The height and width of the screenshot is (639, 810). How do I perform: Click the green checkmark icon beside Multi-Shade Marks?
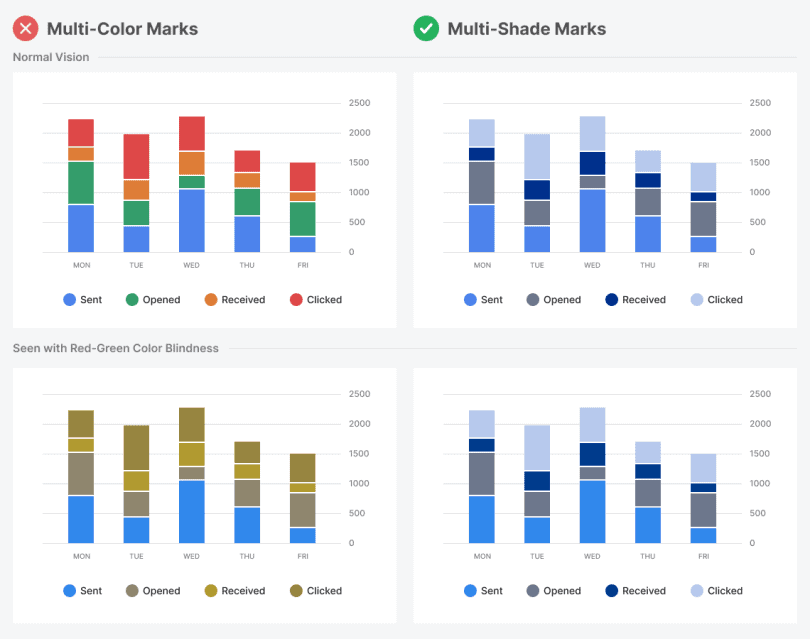click(427, 28)
